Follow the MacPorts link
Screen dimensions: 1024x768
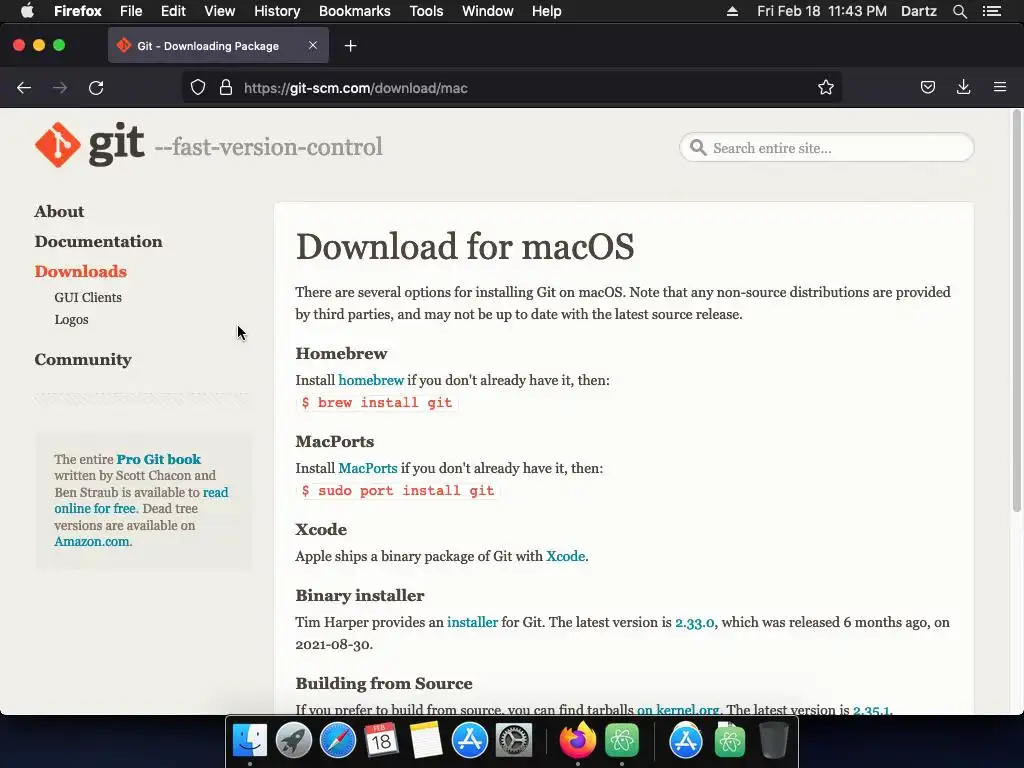coord(368,468)
